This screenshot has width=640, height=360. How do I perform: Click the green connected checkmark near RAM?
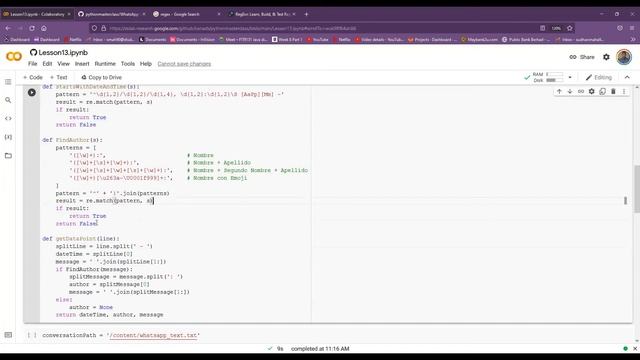point(527,77)
